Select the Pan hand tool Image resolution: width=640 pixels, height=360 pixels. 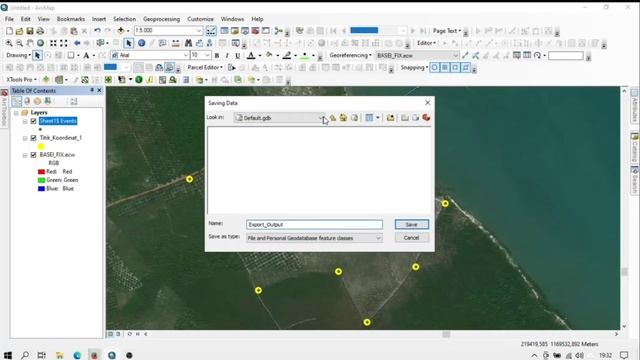30,43
